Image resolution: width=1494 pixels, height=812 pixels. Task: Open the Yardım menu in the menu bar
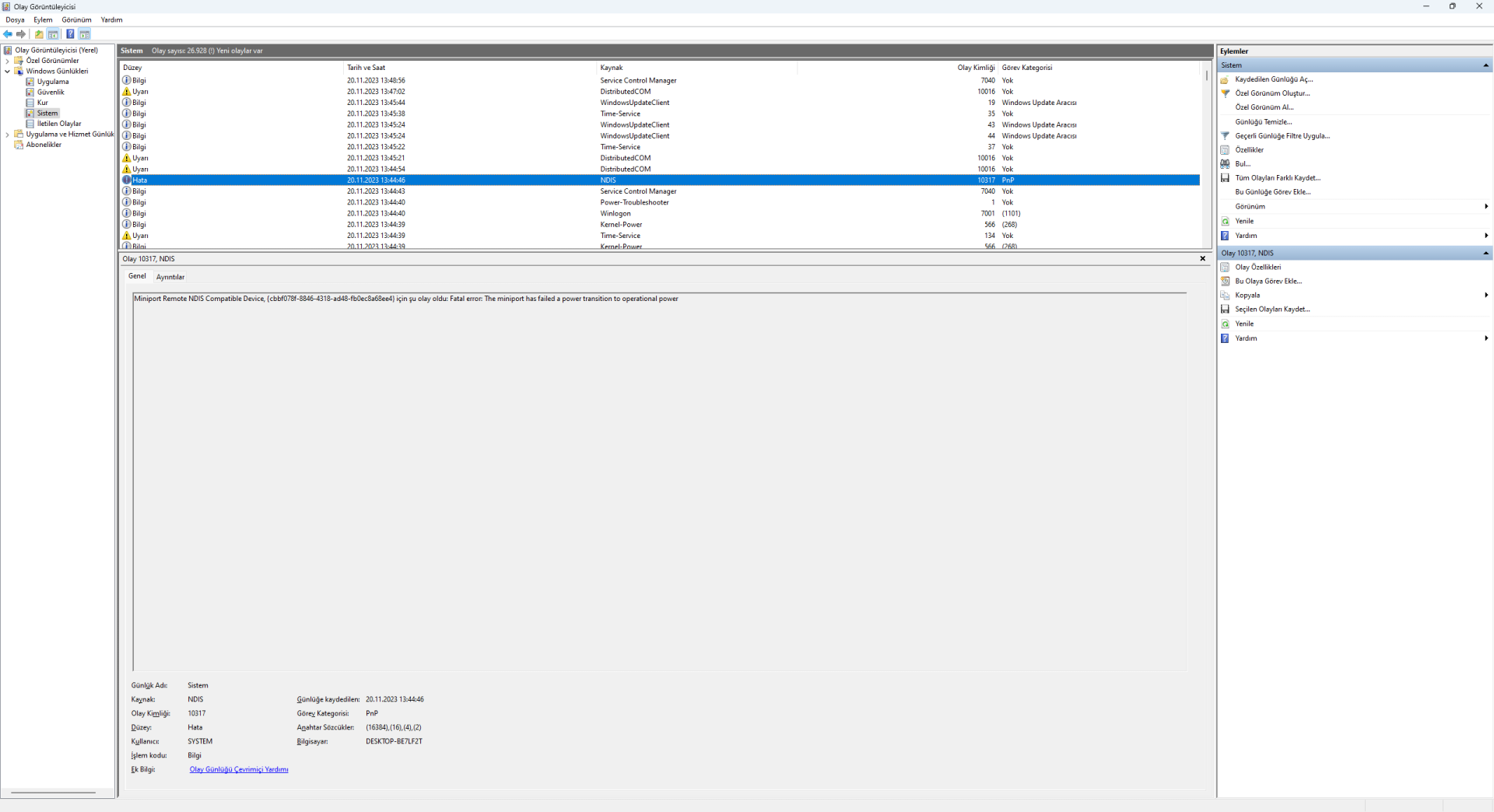[x=112, y=20]
